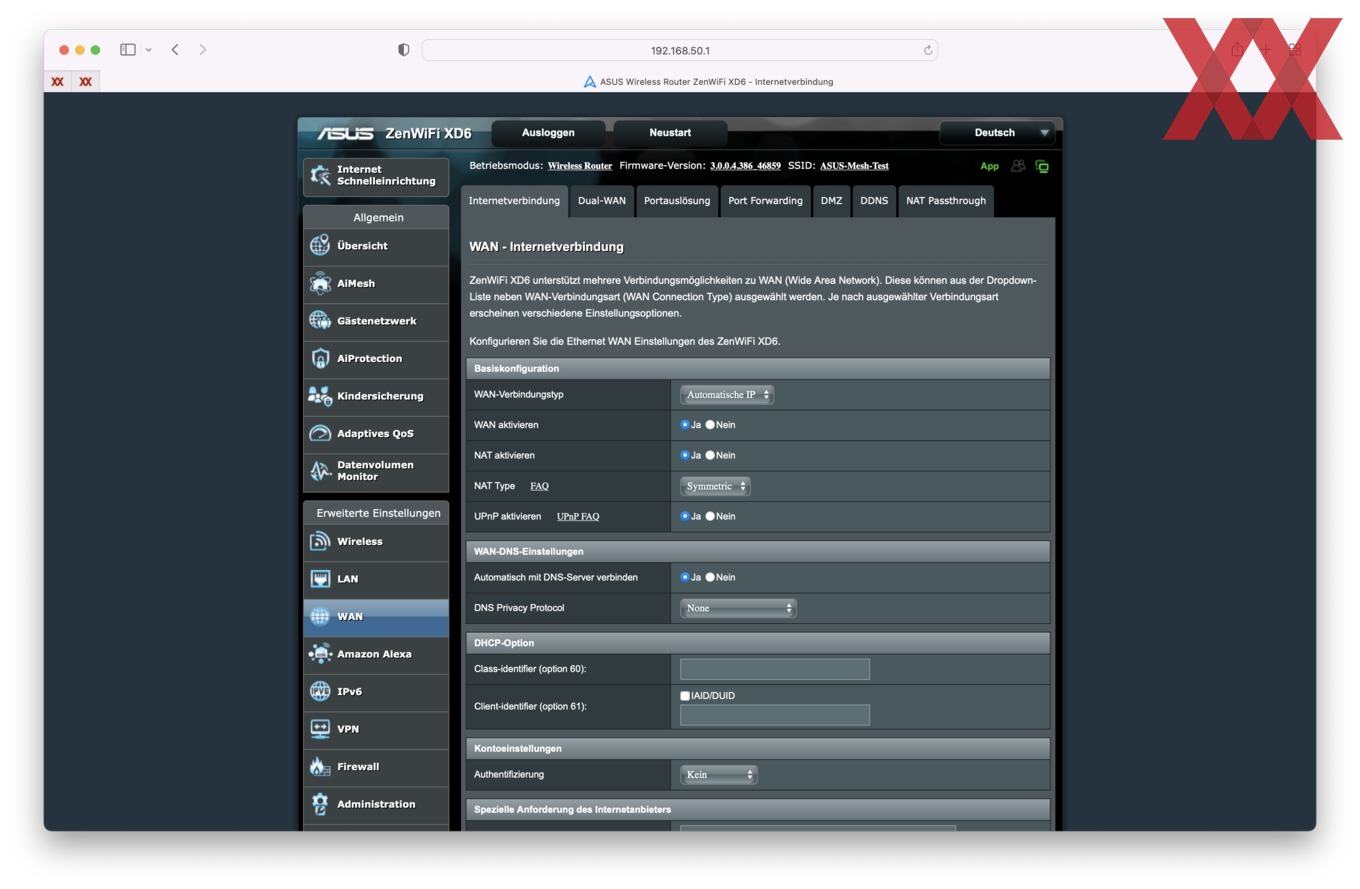Switch to Portauslösung tab
Image resolution: width=1360 pixels, height=889 pixels.
677,201
